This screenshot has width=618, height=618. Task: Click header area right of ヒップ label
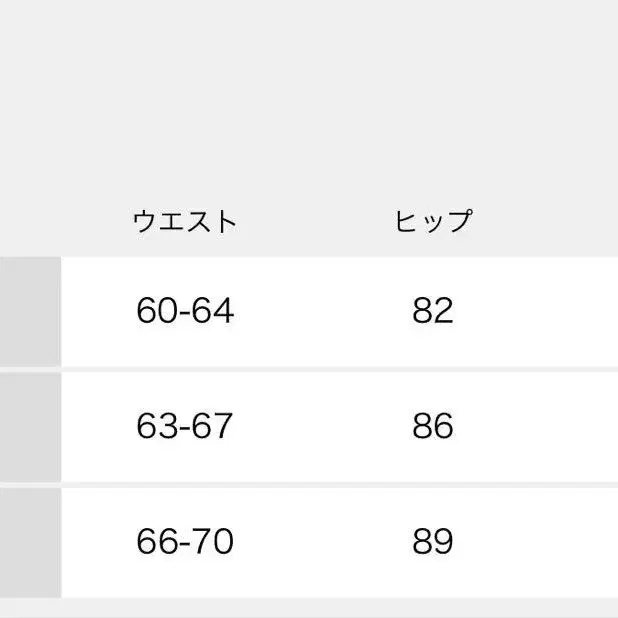coord(550,221)
